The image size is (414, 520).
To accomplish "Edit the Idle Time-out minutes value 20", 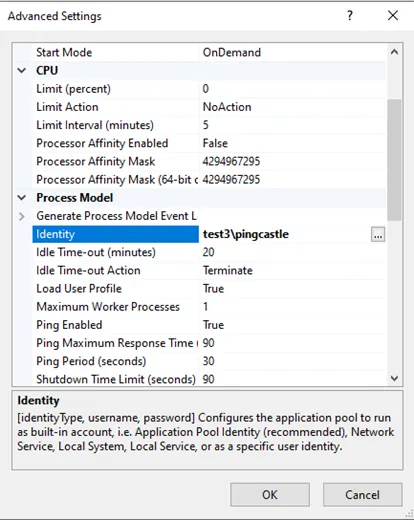I will click(x=209, y=252).
